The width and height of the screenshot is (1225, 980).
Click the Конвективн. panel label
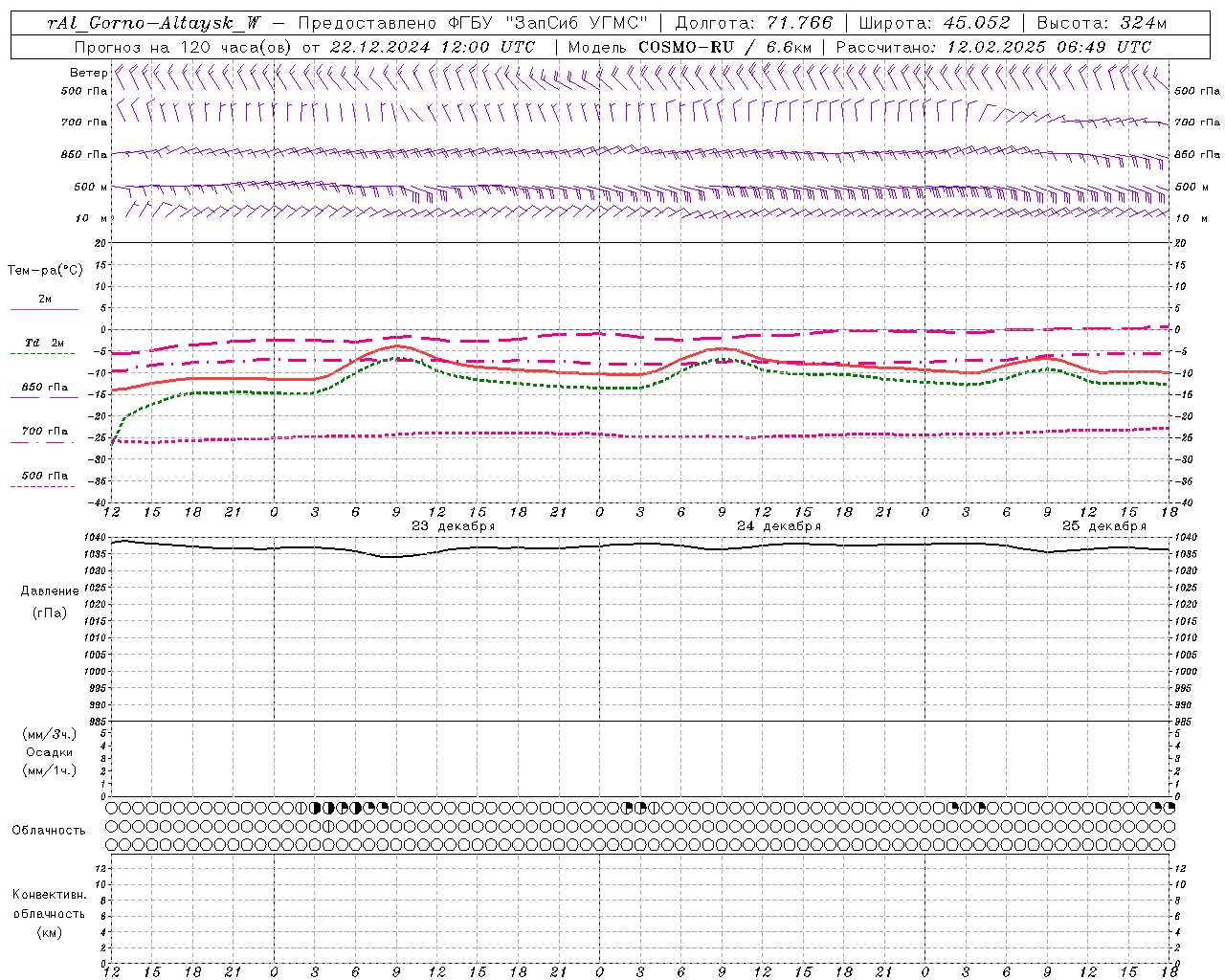pyautogui.click(x=49, y=895)
